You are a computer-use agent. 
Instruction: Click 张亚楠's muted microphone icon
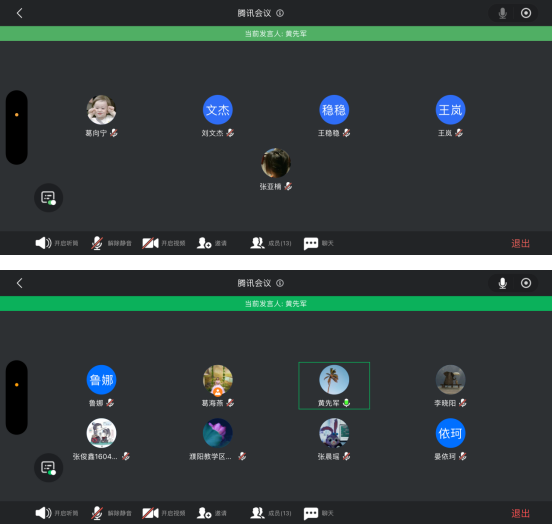click(288, 186)
